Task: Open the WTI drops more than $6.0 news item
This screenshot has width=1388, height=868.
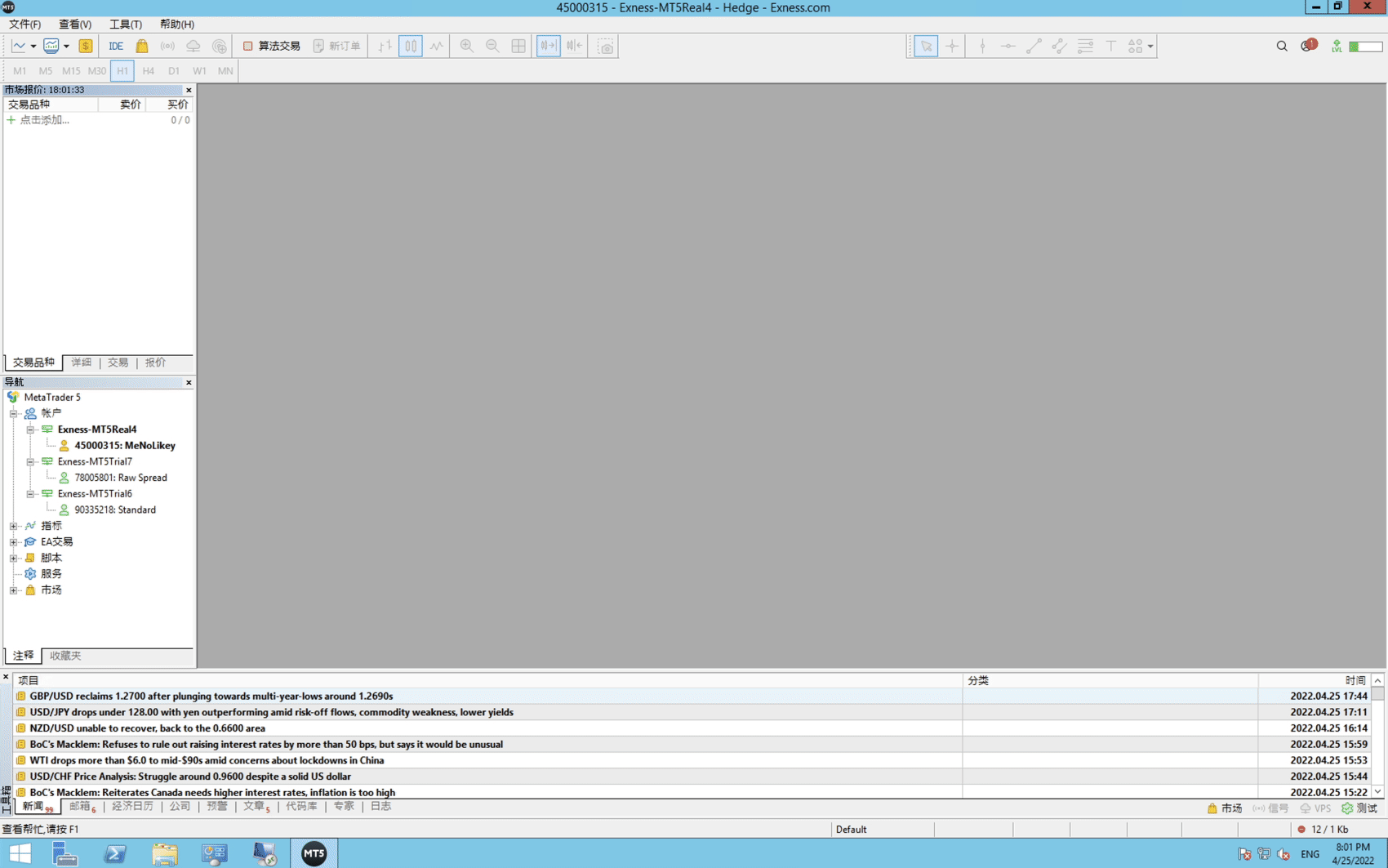Action: [207, 760]
